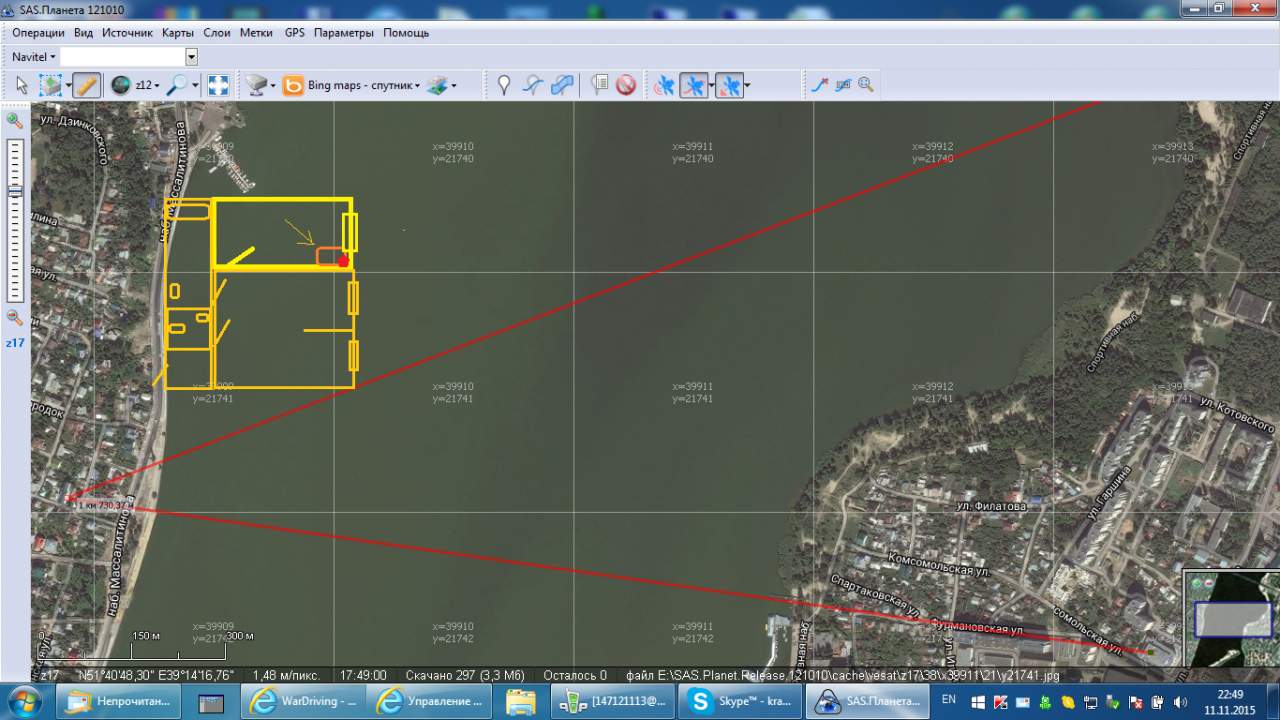The height and width of the screenshot is (720, 1280).
Task: Toggle full screen map view
Action: coord(218,85)
